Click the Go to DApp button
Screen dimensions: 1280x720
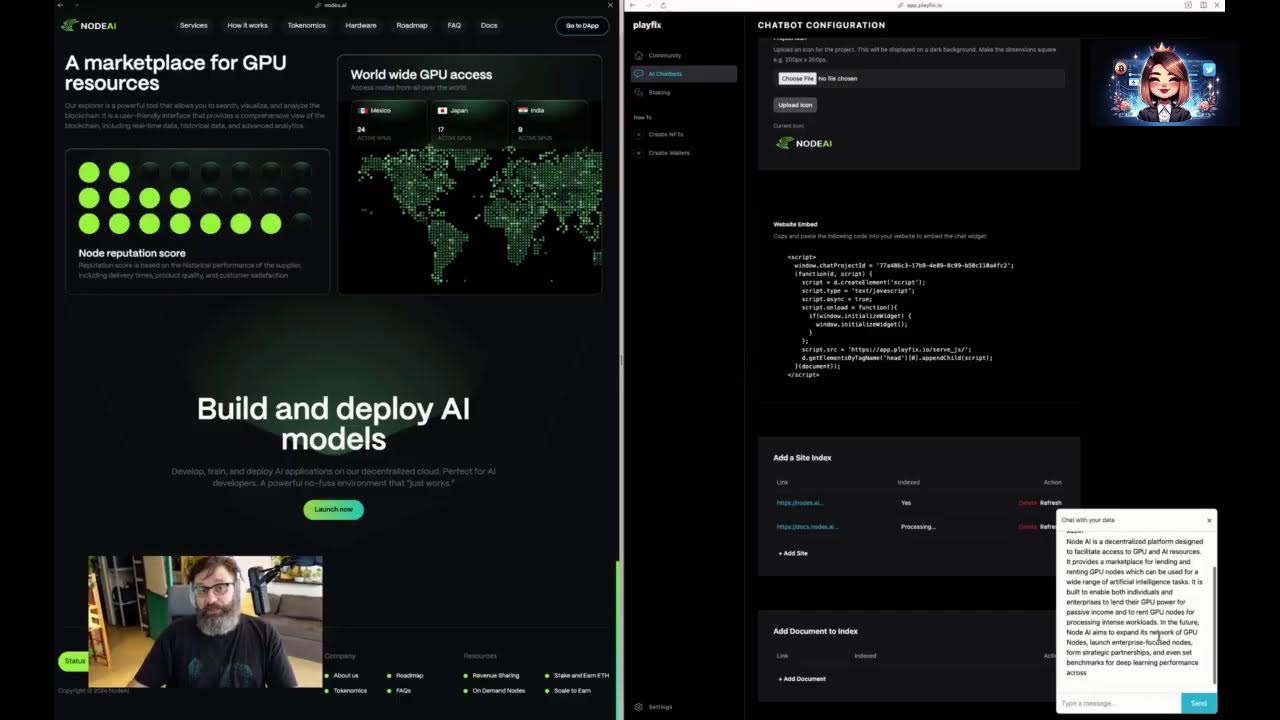pyautogui.click(x=582, y=25)
